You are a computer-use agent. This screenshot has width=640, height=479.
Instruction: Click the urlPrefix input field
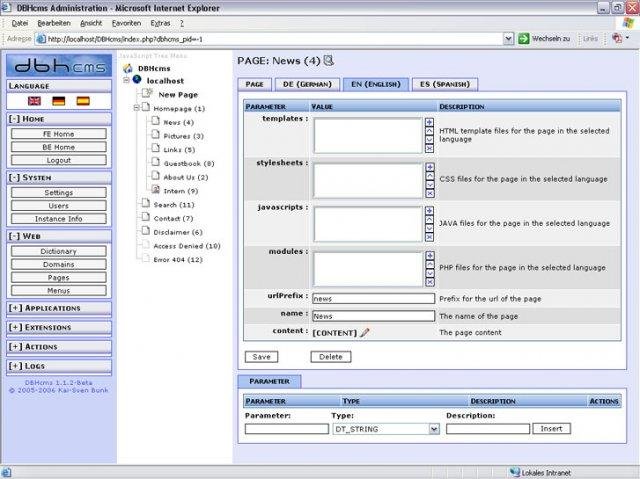[x=373, y=299]
